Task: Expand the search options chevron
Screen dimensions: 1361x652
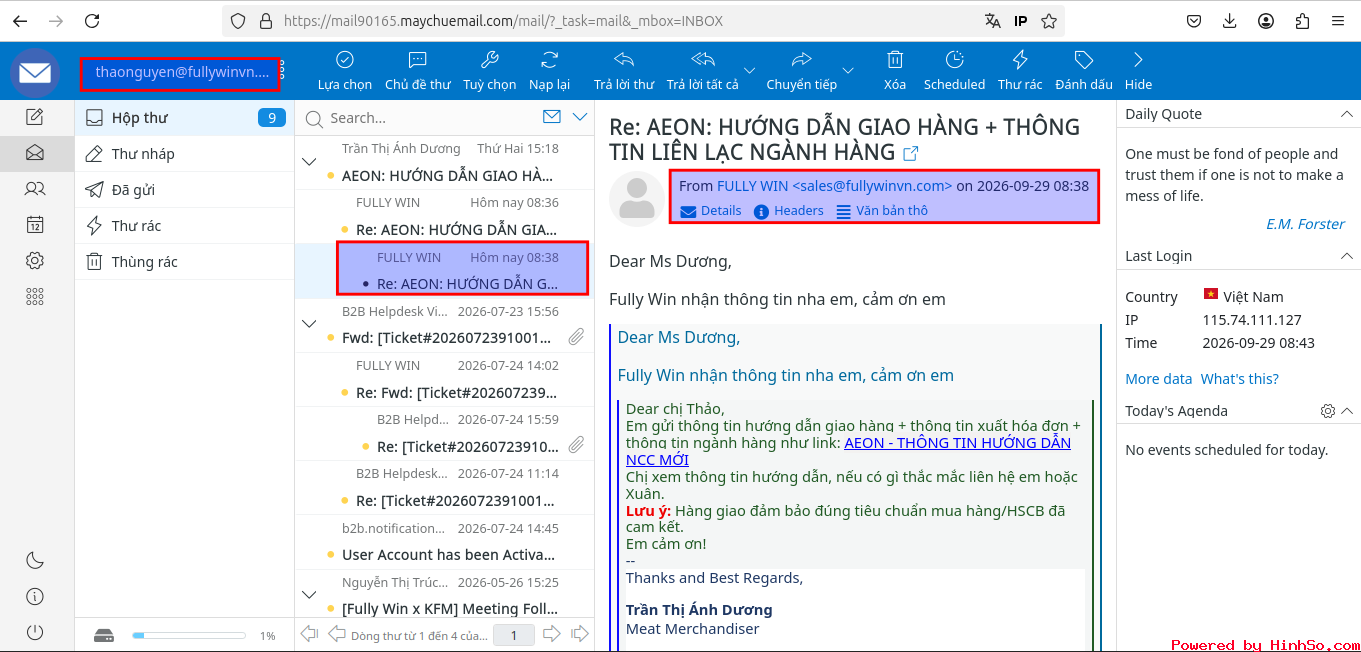Action: pos(580,117)
